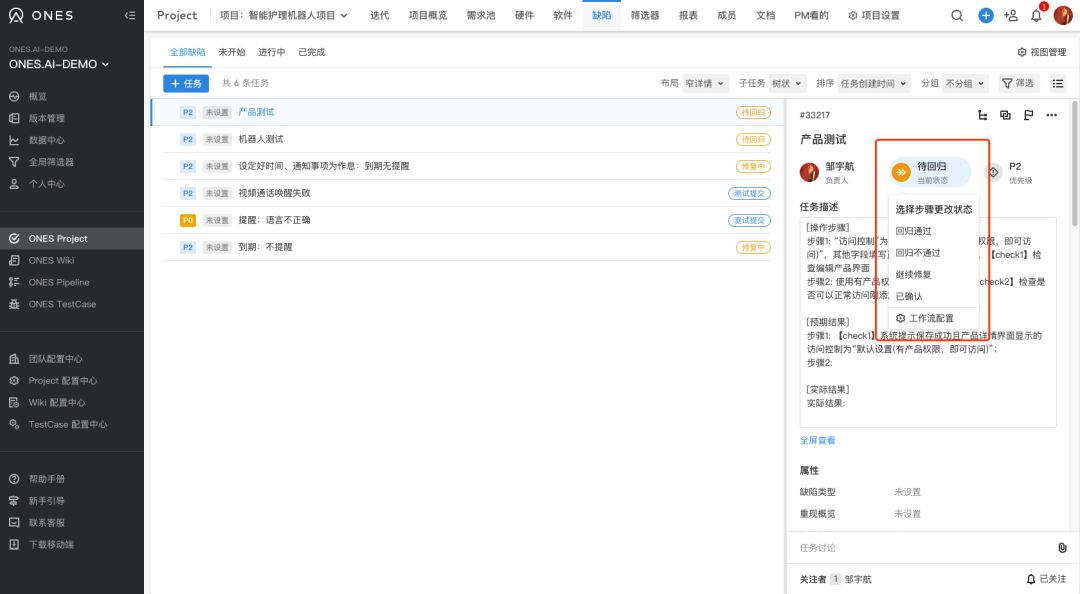Open TestCase 配置中心
Image resolution: width=1080 pixels, height=594 pixels.
click(x=68, y=424)
